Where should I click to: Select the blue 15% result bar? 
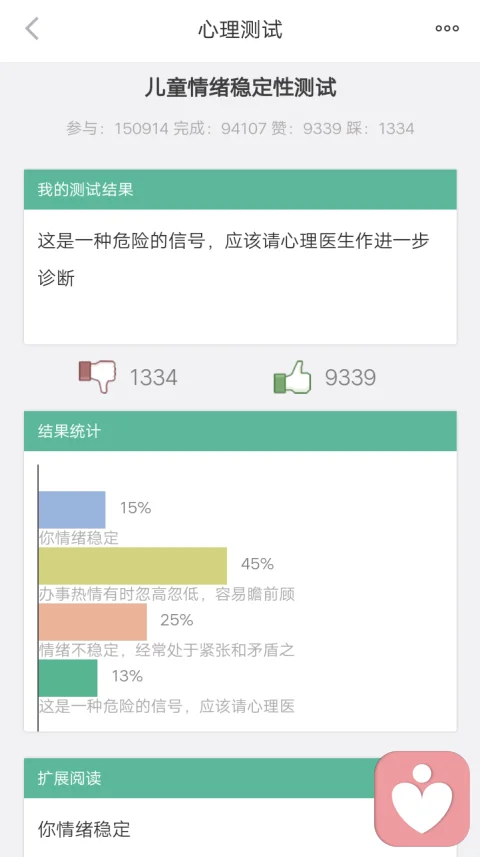tap(72, 509)
